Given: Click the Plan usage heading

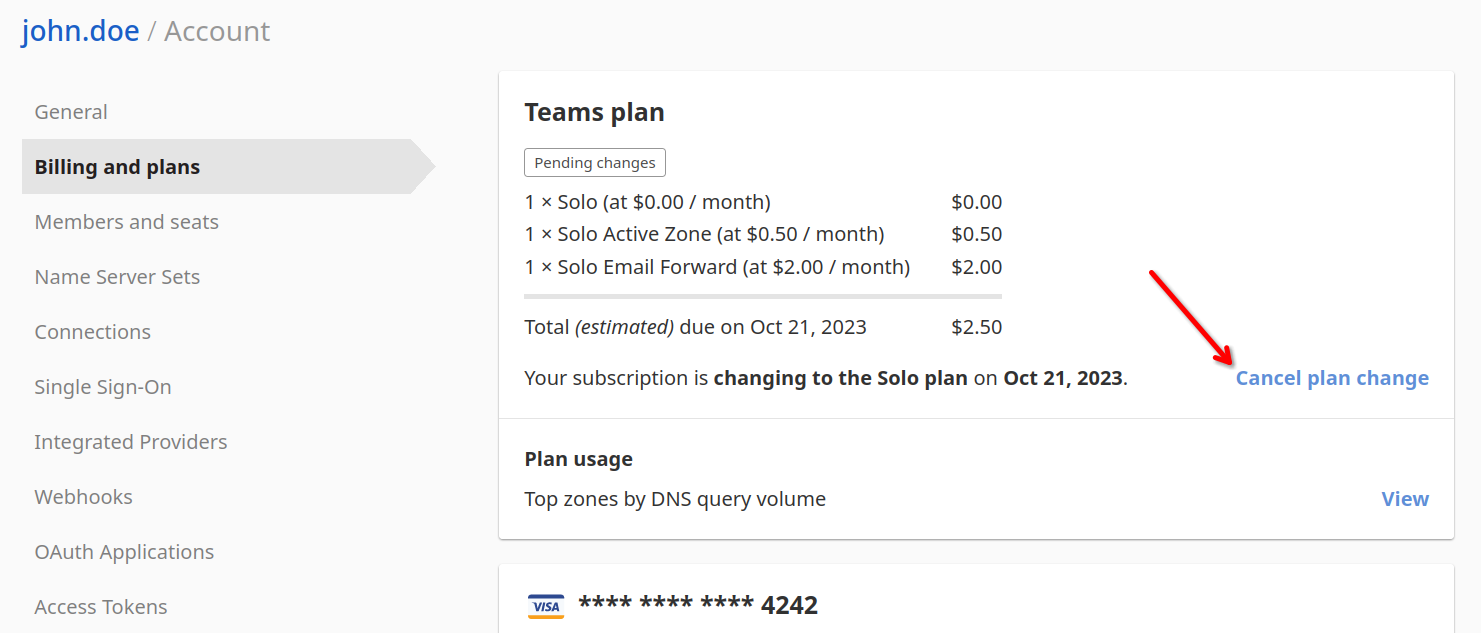Looking at the screenshot, I should tap(578, 458).
